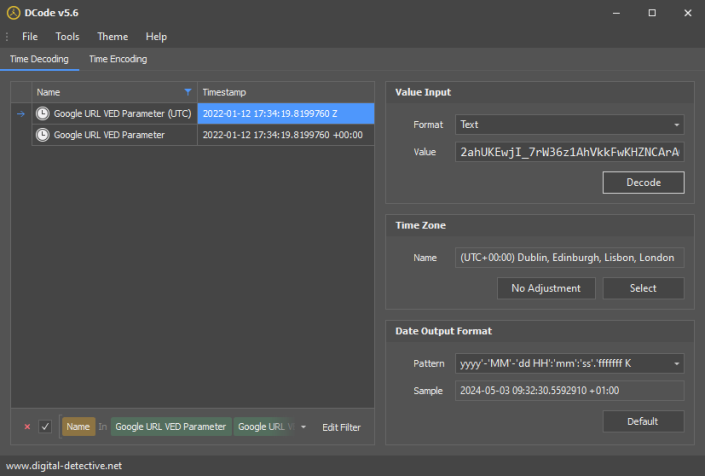The height and width of the screenshot is (476, 705).
Task: Click the time zone Select button
Action: click(643, 288)
